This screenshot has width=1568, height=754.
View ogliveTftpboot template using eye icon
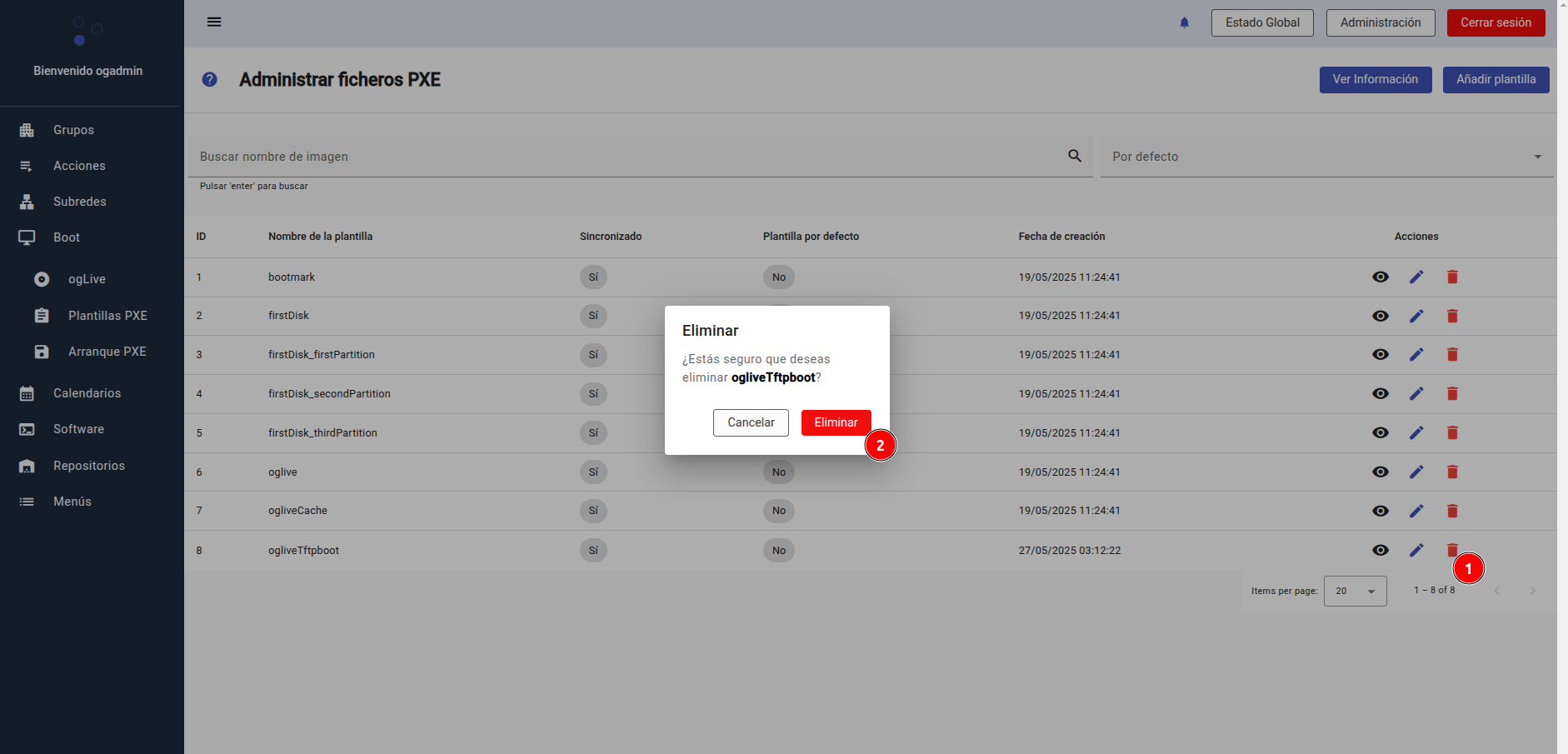1381,550
